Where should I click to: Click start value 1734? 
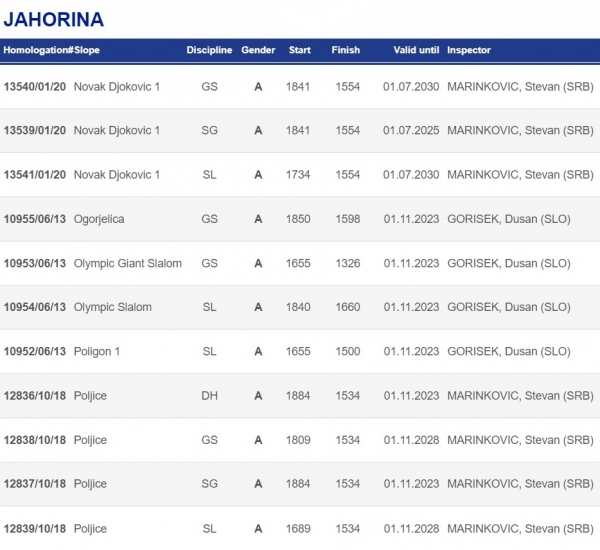298,175
